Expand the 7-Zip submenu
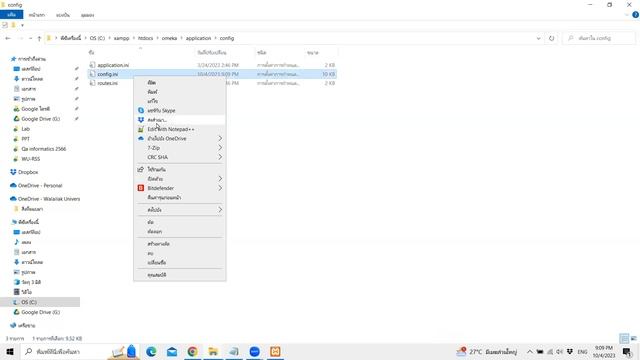 pos(180,148)
